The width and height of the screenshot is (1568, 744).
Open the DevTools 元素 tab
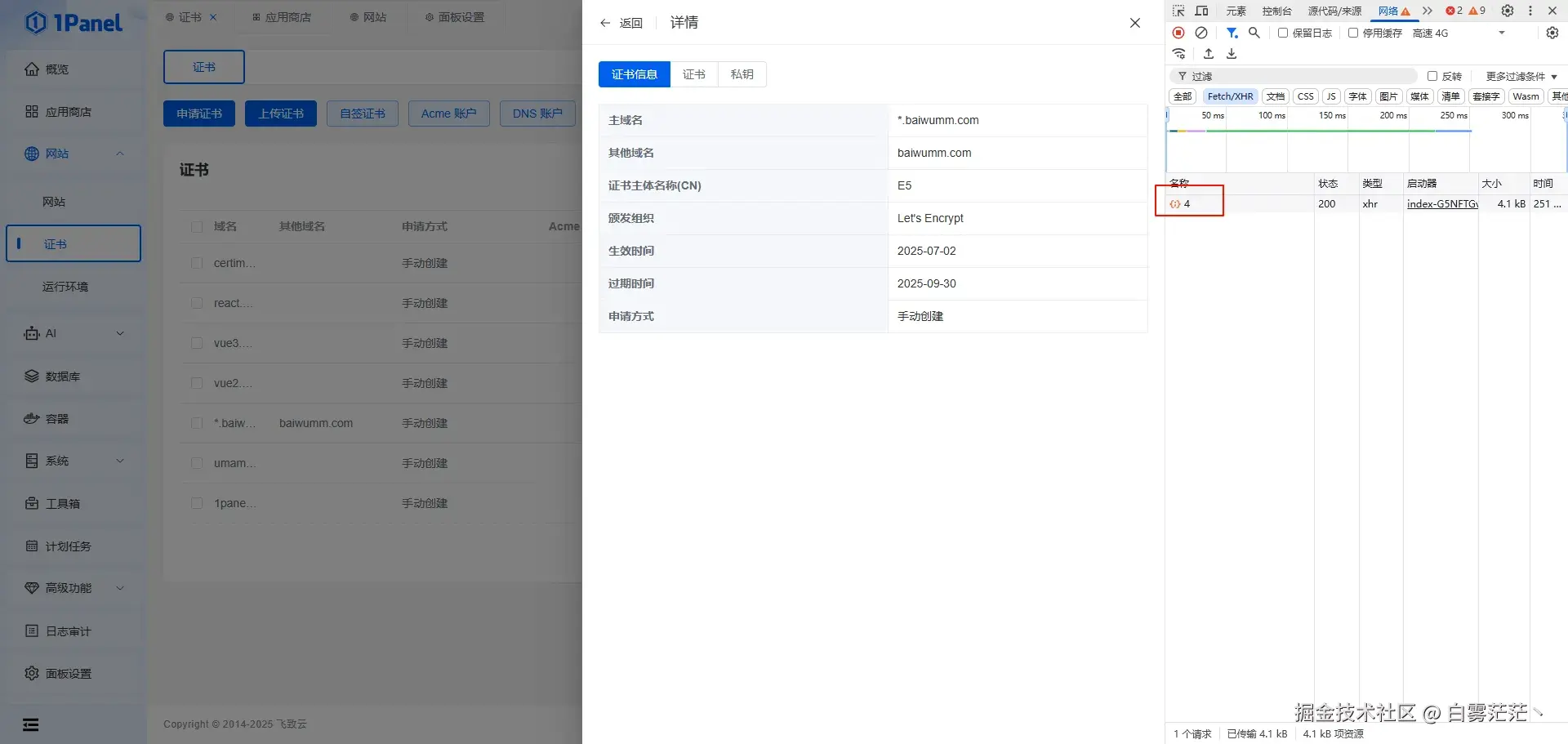[1236, 11]
